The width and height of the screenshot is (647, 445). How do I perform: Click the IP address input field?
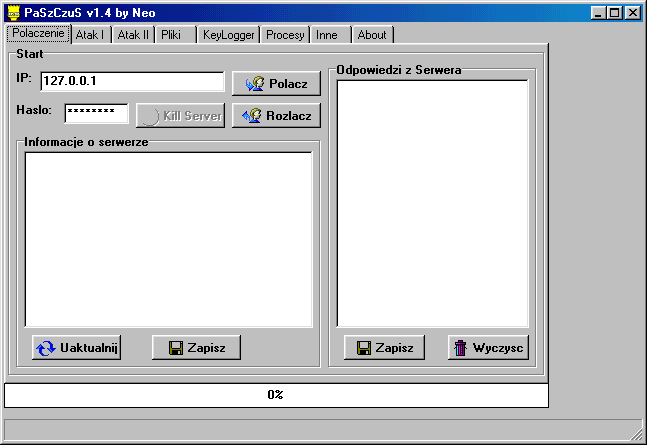[132, 81]
